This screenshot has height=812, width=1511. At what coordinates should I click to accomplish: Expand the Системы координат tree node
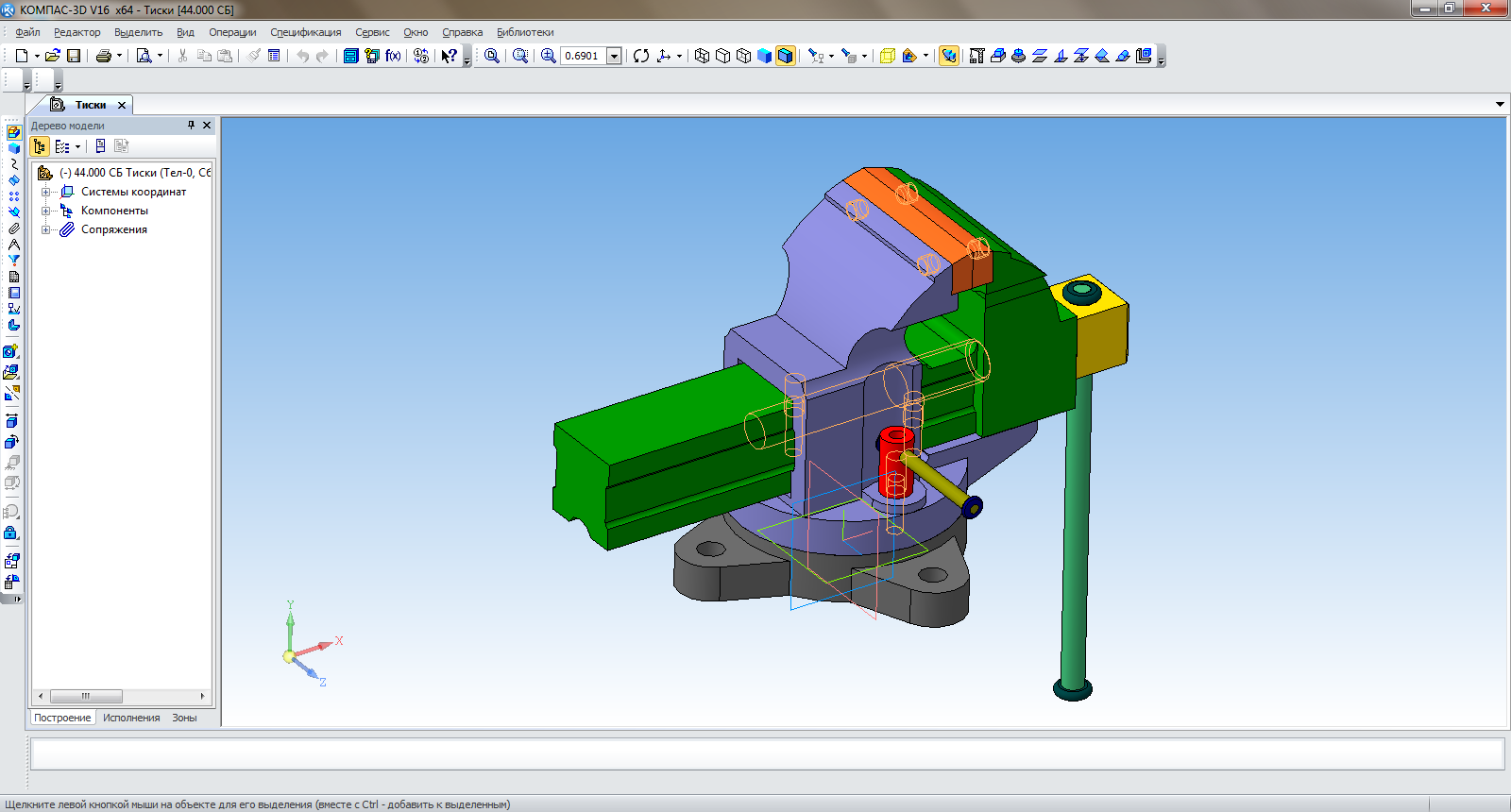(x=45, y=192)
